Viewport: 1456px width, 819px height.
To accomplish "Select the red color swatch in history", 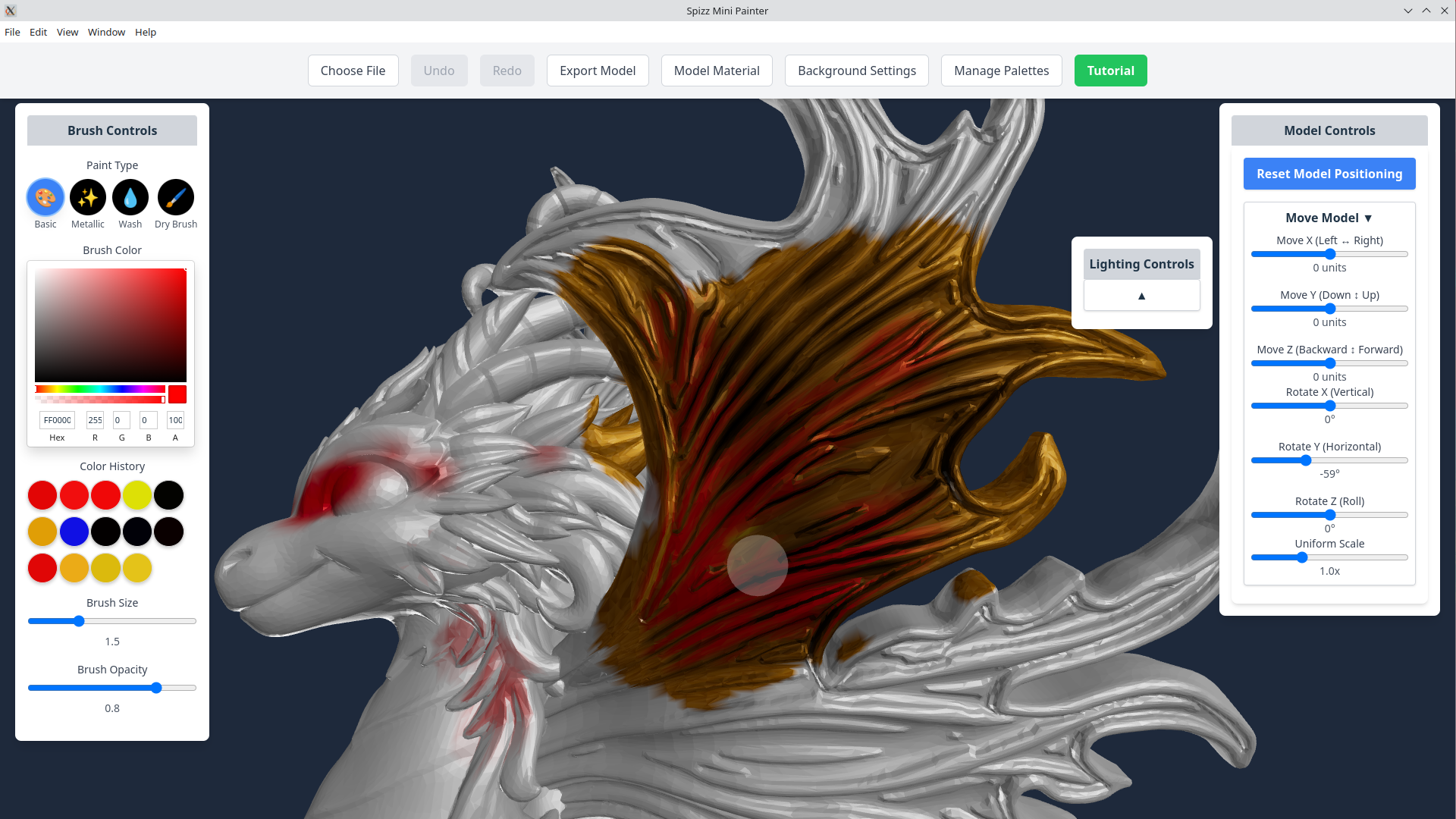I will point(42,494).
